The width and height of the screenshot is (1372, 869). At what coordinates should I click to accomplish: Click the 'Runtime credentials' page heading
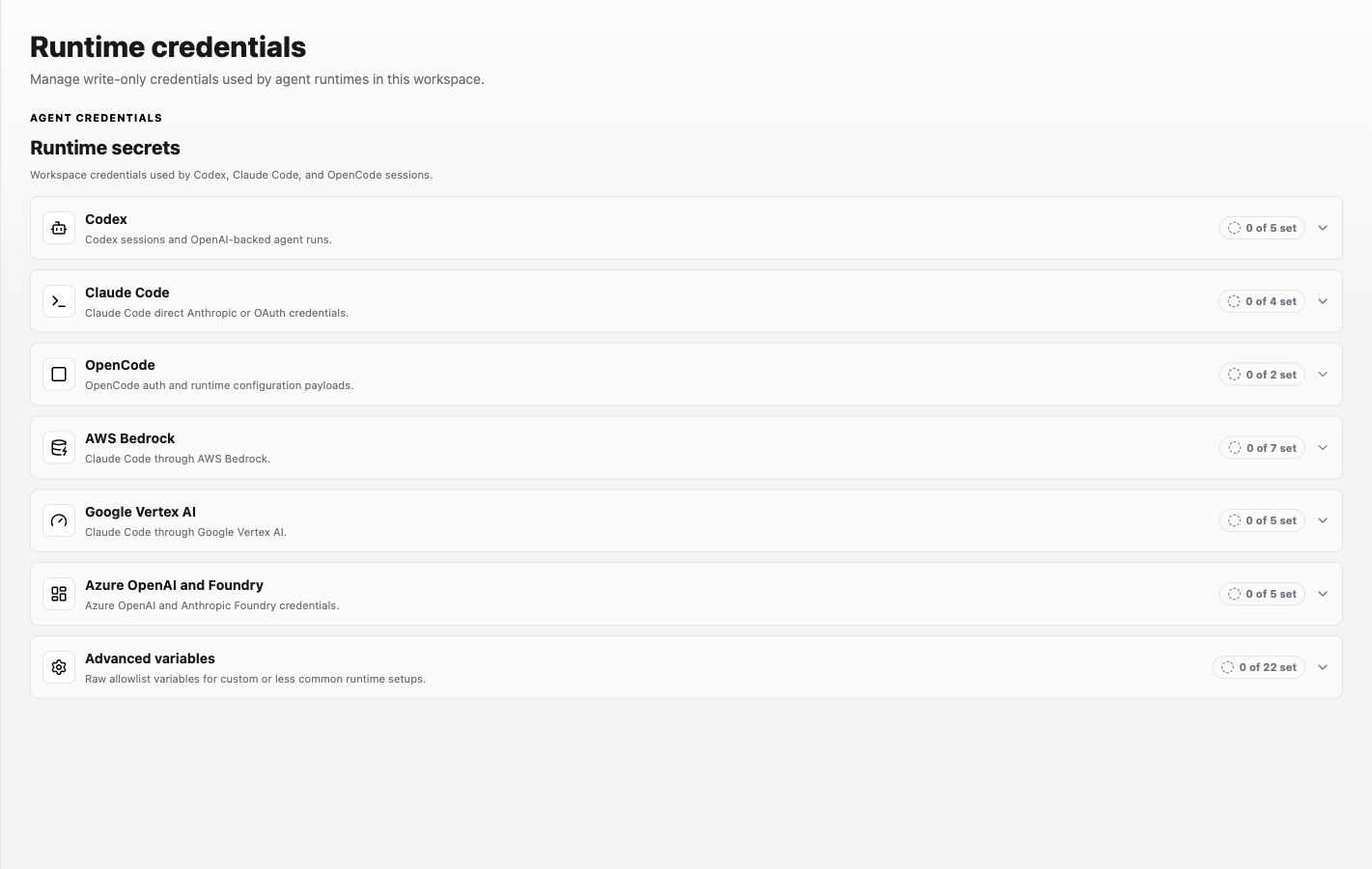(x=168, y=46)
